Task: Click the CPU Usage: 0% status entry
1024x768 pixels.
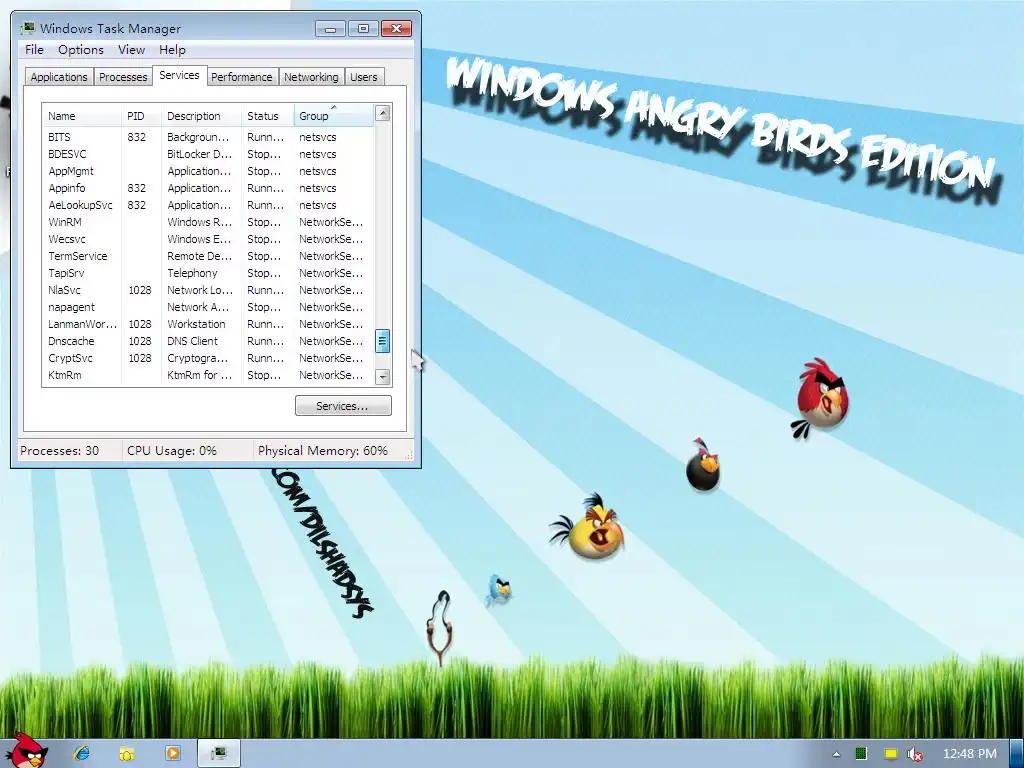Action: pos(172,451)
